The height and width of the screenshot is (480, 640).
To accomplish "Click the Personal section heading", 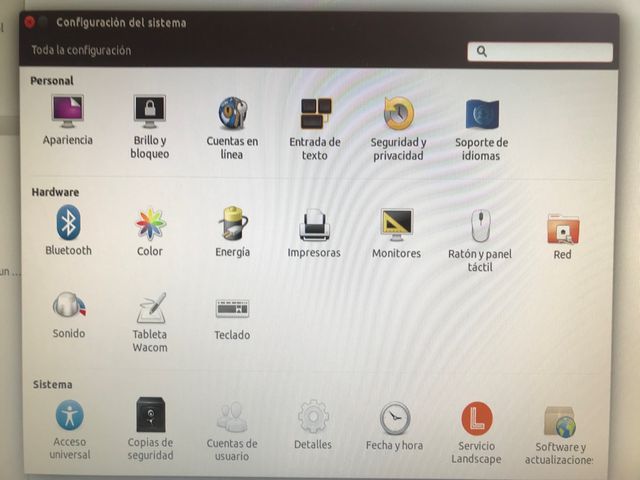I will [52, 80].
